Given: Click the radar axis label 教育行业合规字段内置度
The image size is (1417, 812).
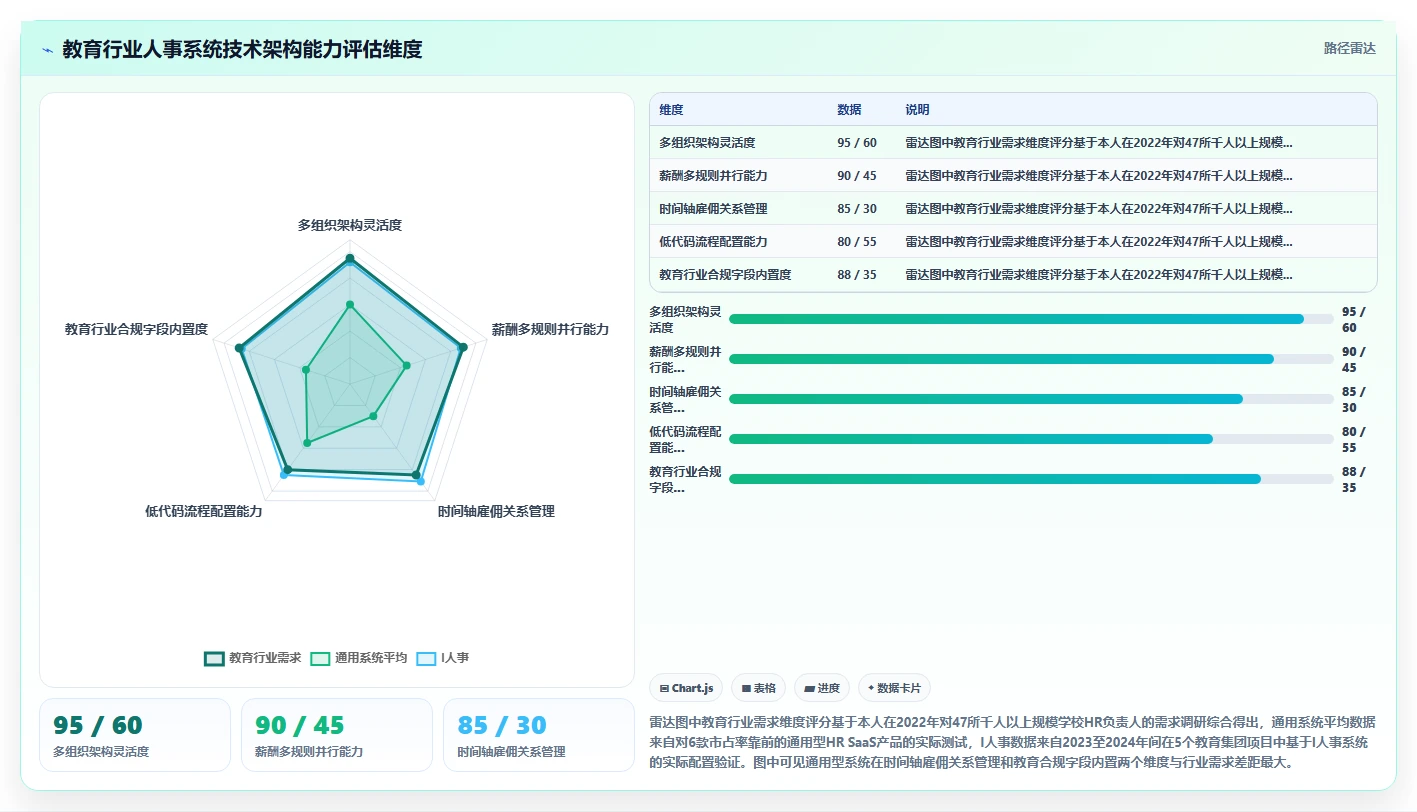Looking at the screenshot, I should [136, 329].
